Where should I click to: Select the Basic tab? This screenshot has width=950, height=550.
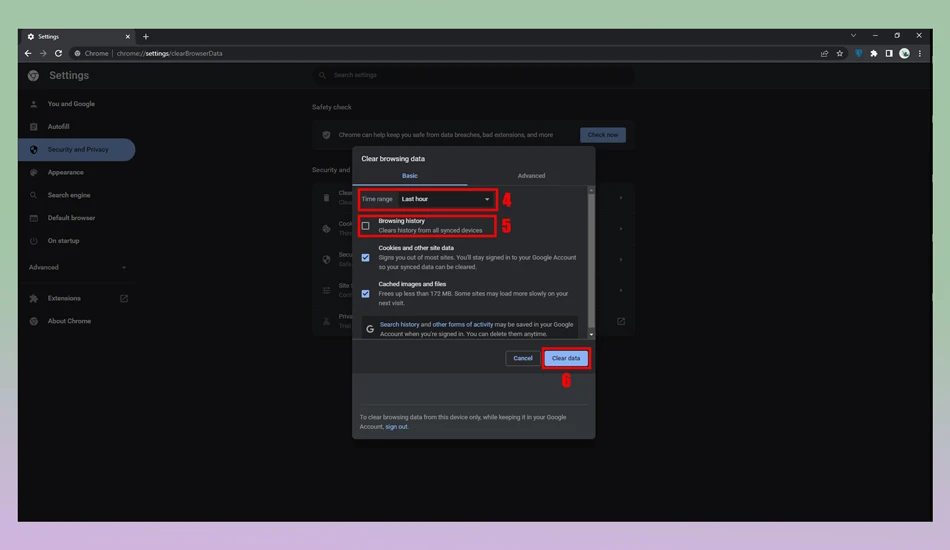(410, 176)
